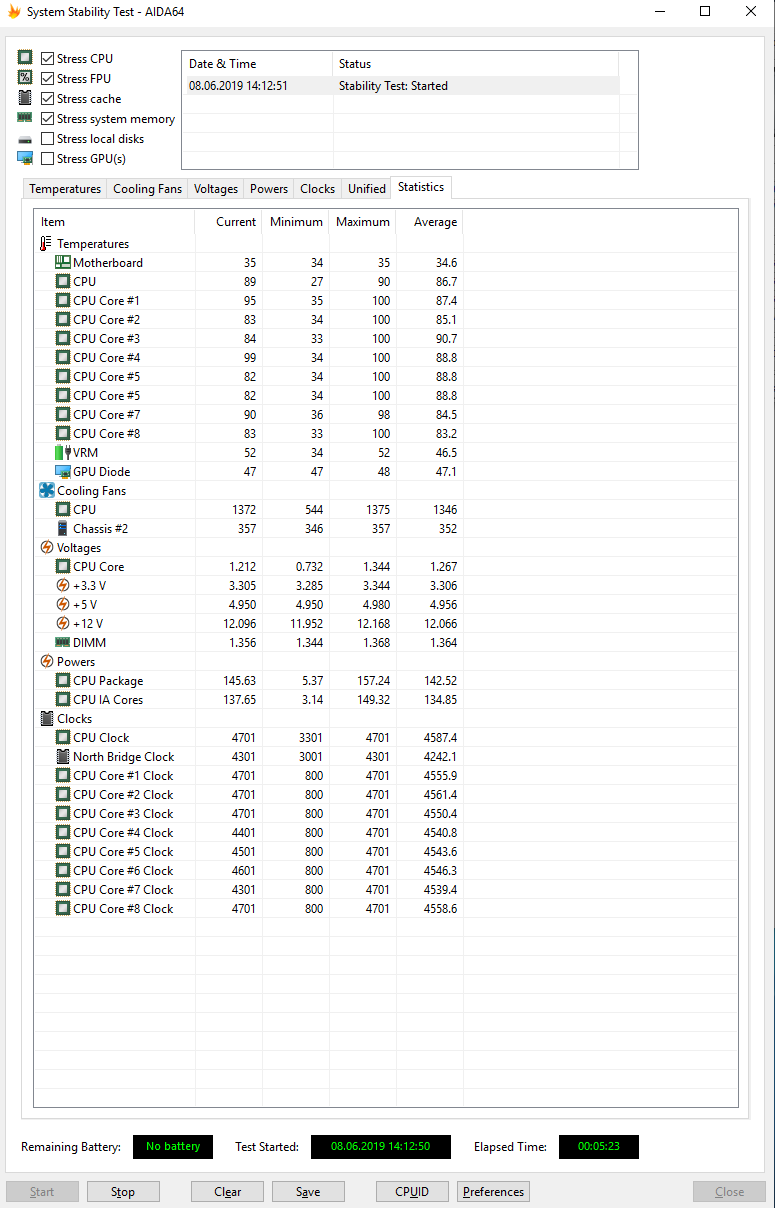Select the Voltages tab
Viewport: 775px width, 1208px height.
click(216, 189)
